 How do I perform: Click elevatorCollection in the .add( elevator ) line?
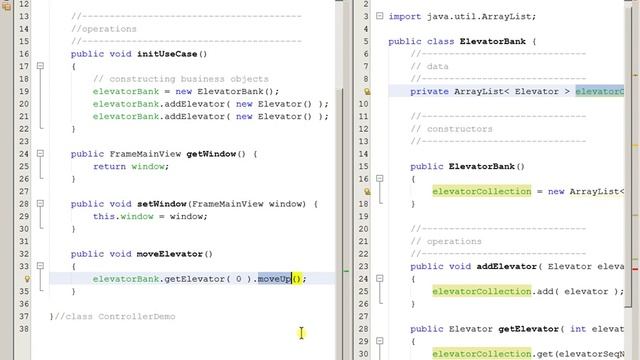click(x=482, y=291)
